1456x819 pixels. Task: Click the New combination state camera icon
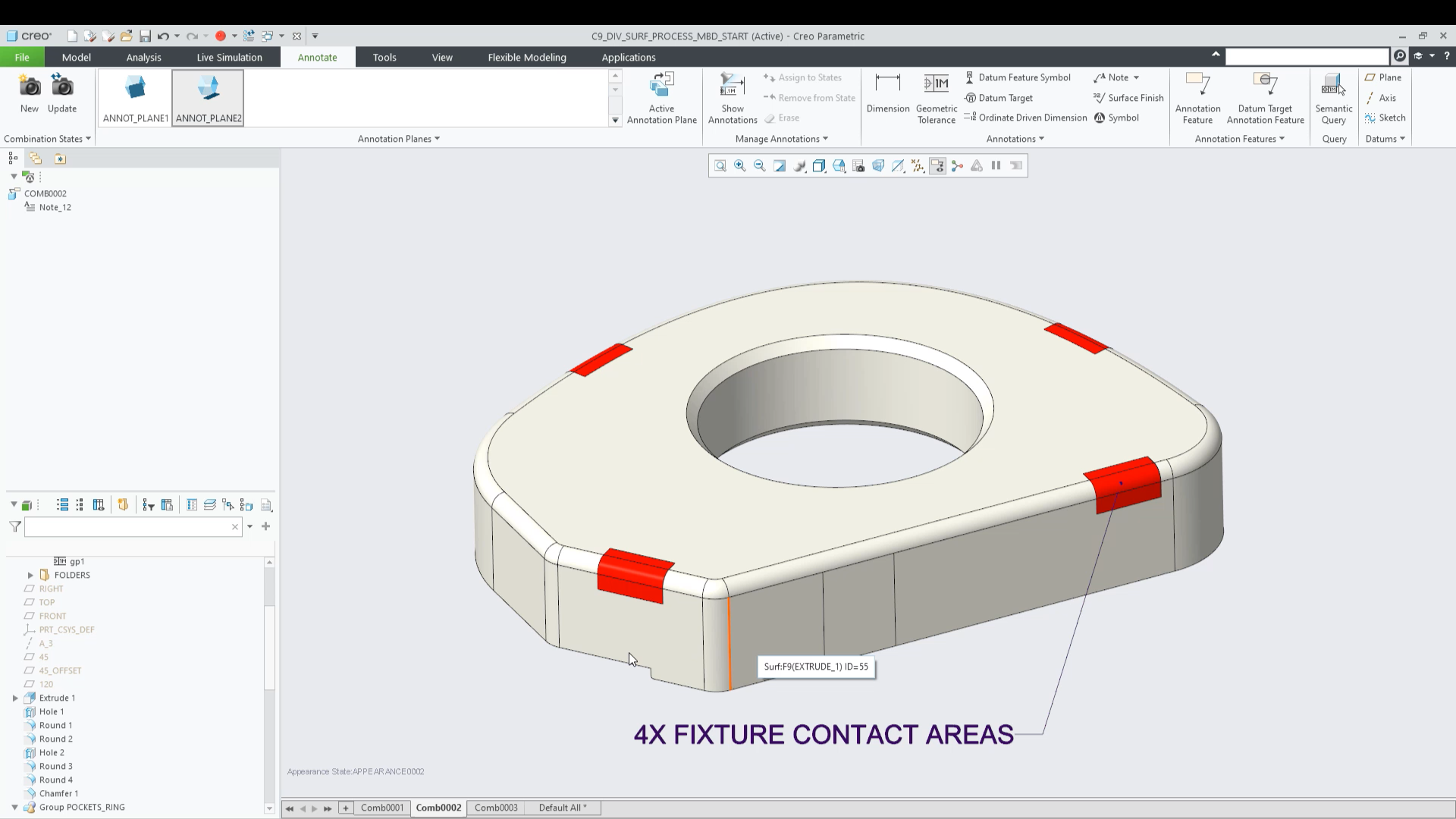[x=30, y=86]
